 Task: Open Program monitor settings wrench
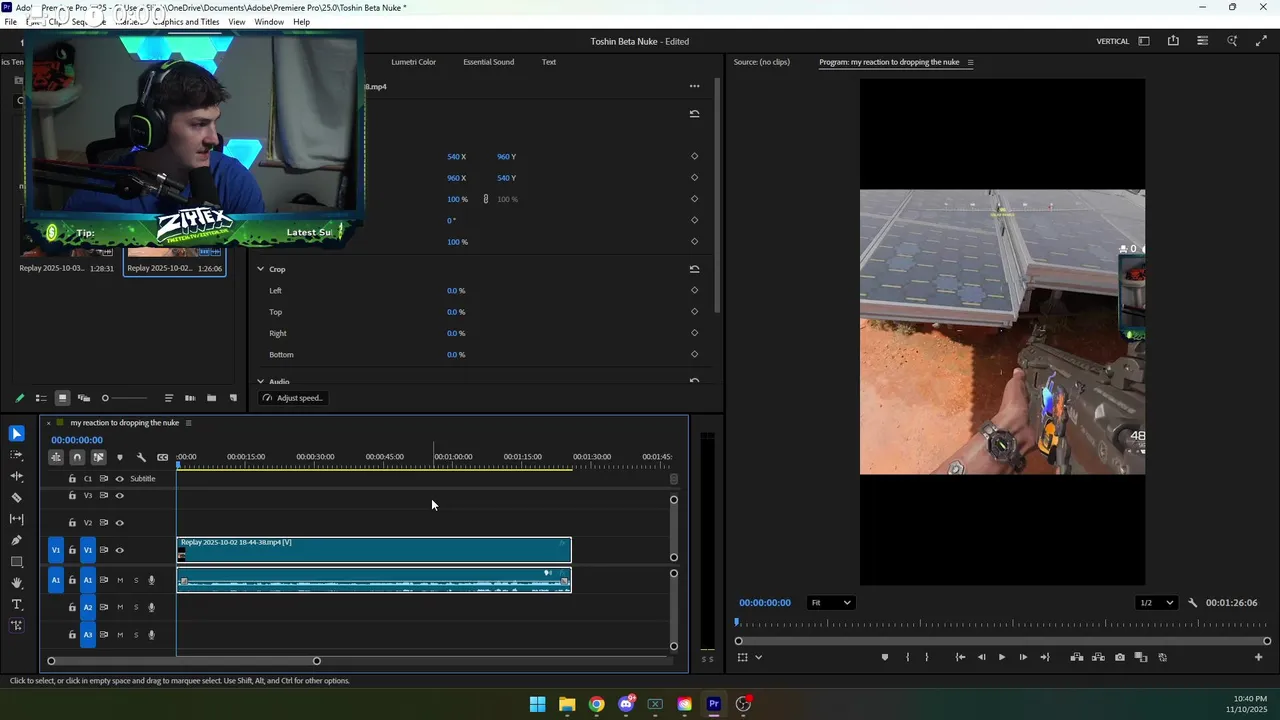point(1192,603)
